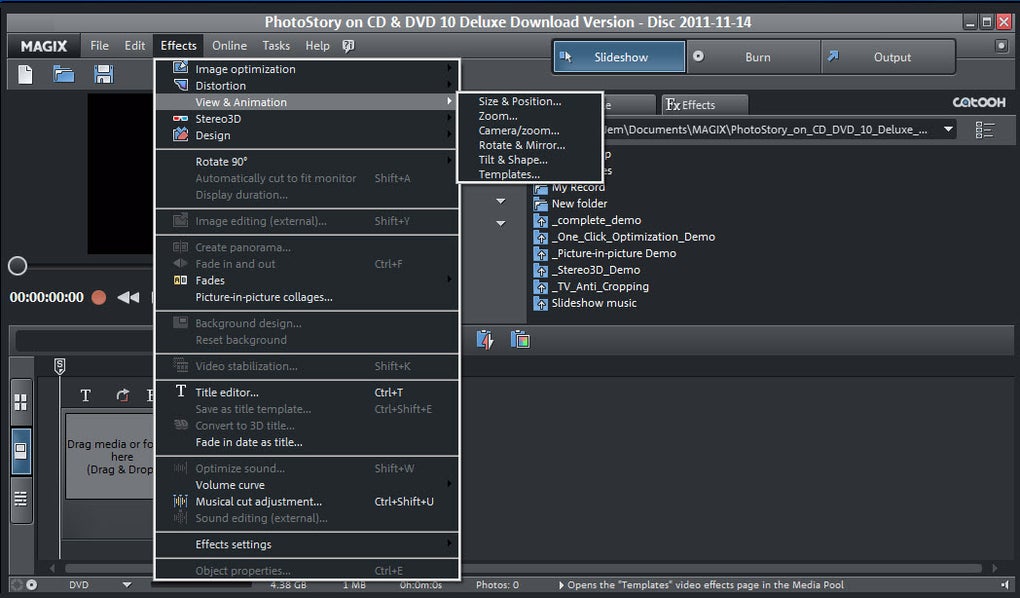
Task: Click the Save project floppy disk icon
Action: pyautogui.click(x=103, y=74)
